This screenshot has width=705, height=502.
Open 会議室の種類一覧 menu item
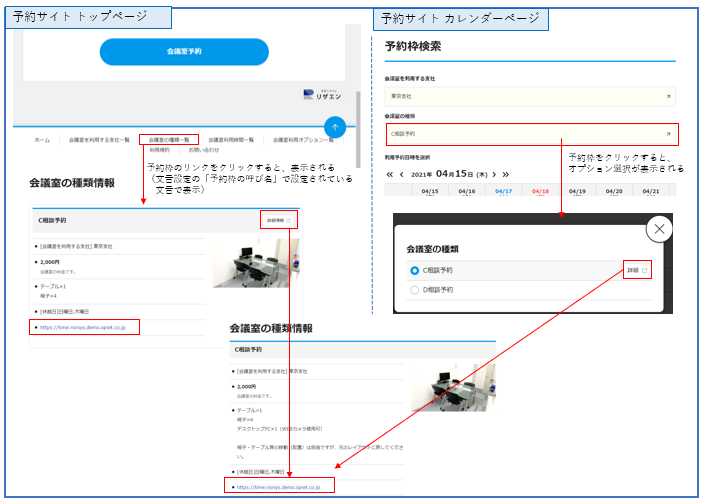tap(169, 140)
